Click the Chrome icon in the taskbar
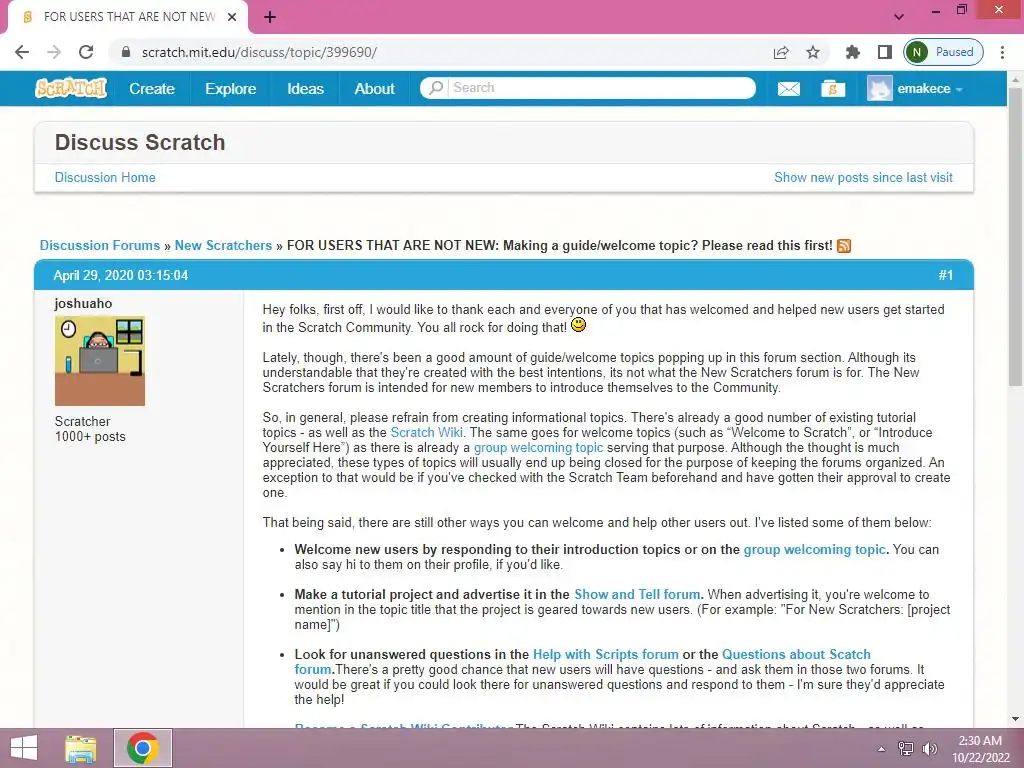Viewport: 1024px width, 768px height. click(x=143, y=748)
